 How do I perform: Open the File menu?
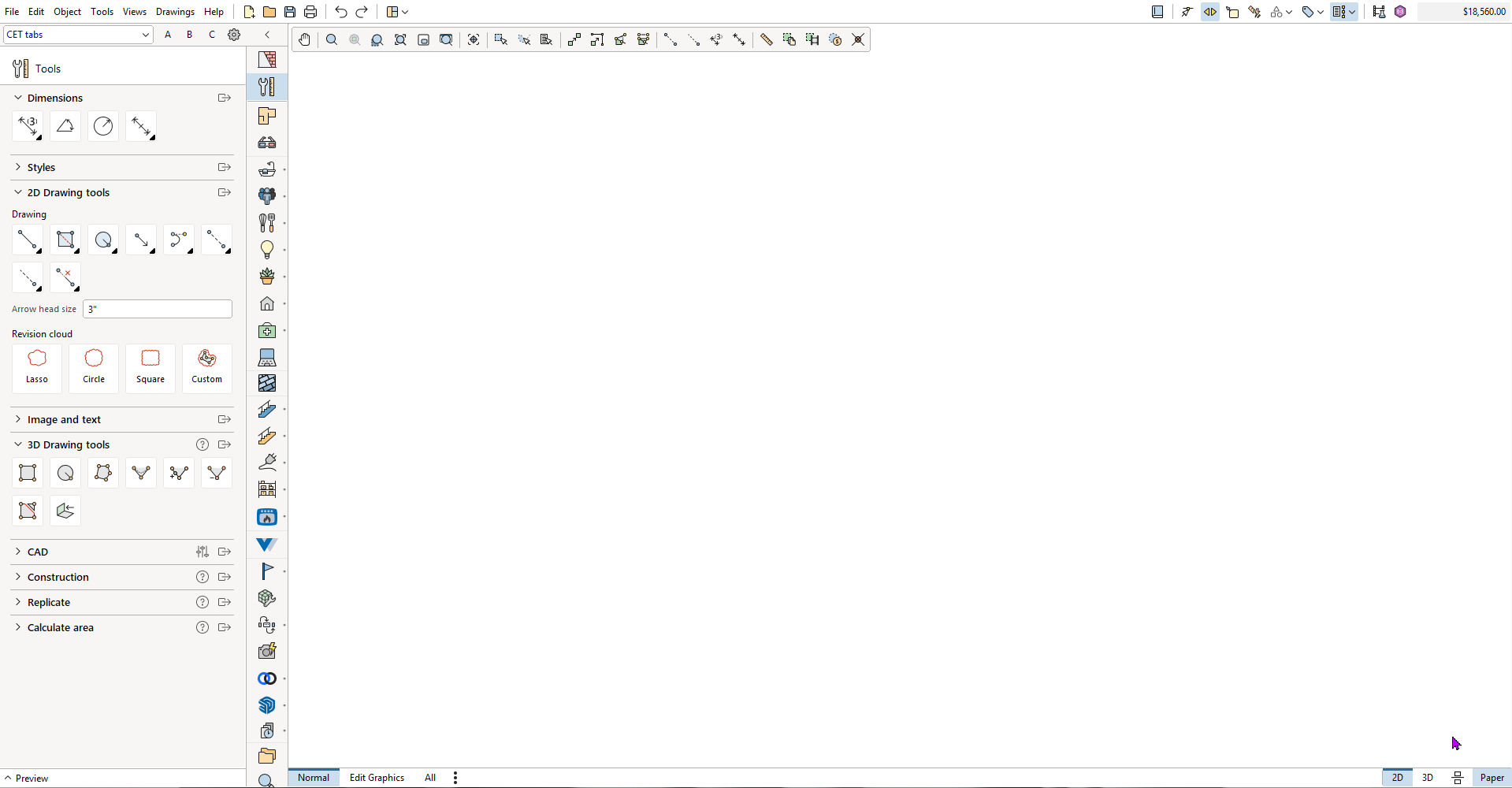point(12,12)
